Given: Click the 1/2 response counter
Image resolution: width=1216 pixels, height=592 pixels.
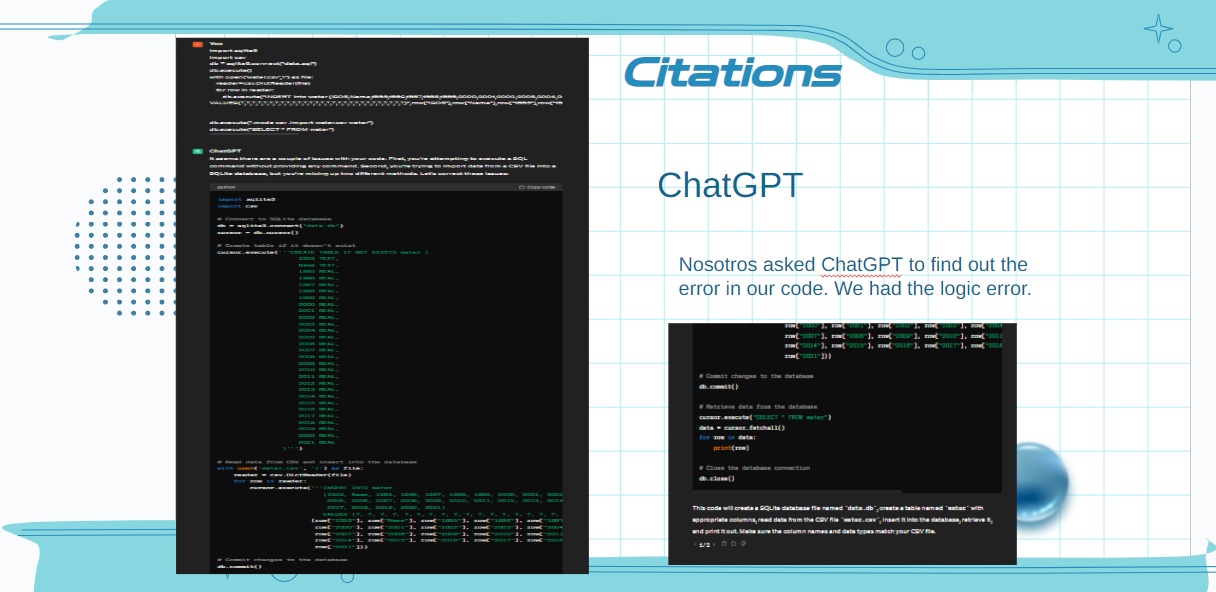Looking at the screenshot, I should tap(704, 545).
